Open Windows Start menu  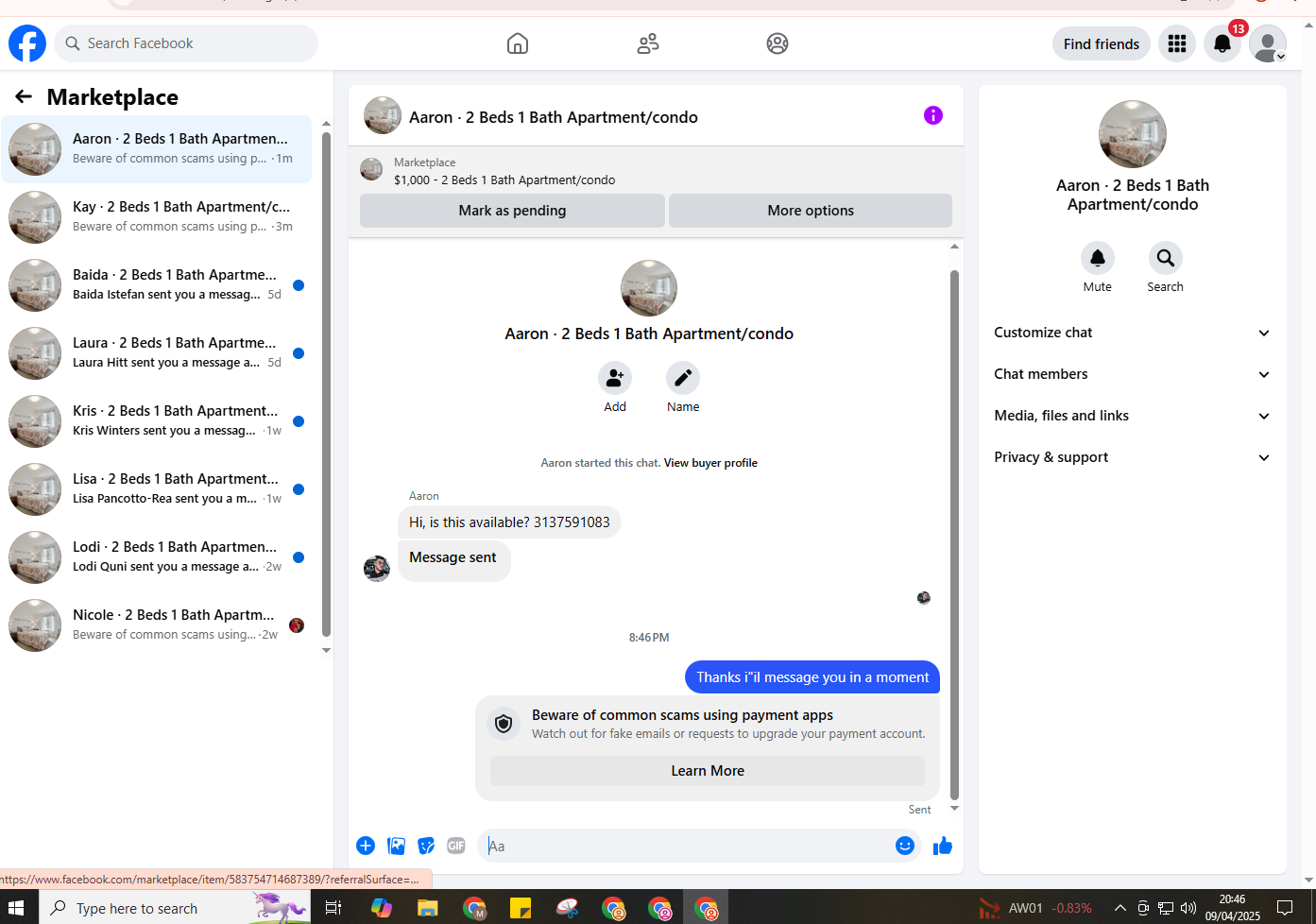[18, 908]
